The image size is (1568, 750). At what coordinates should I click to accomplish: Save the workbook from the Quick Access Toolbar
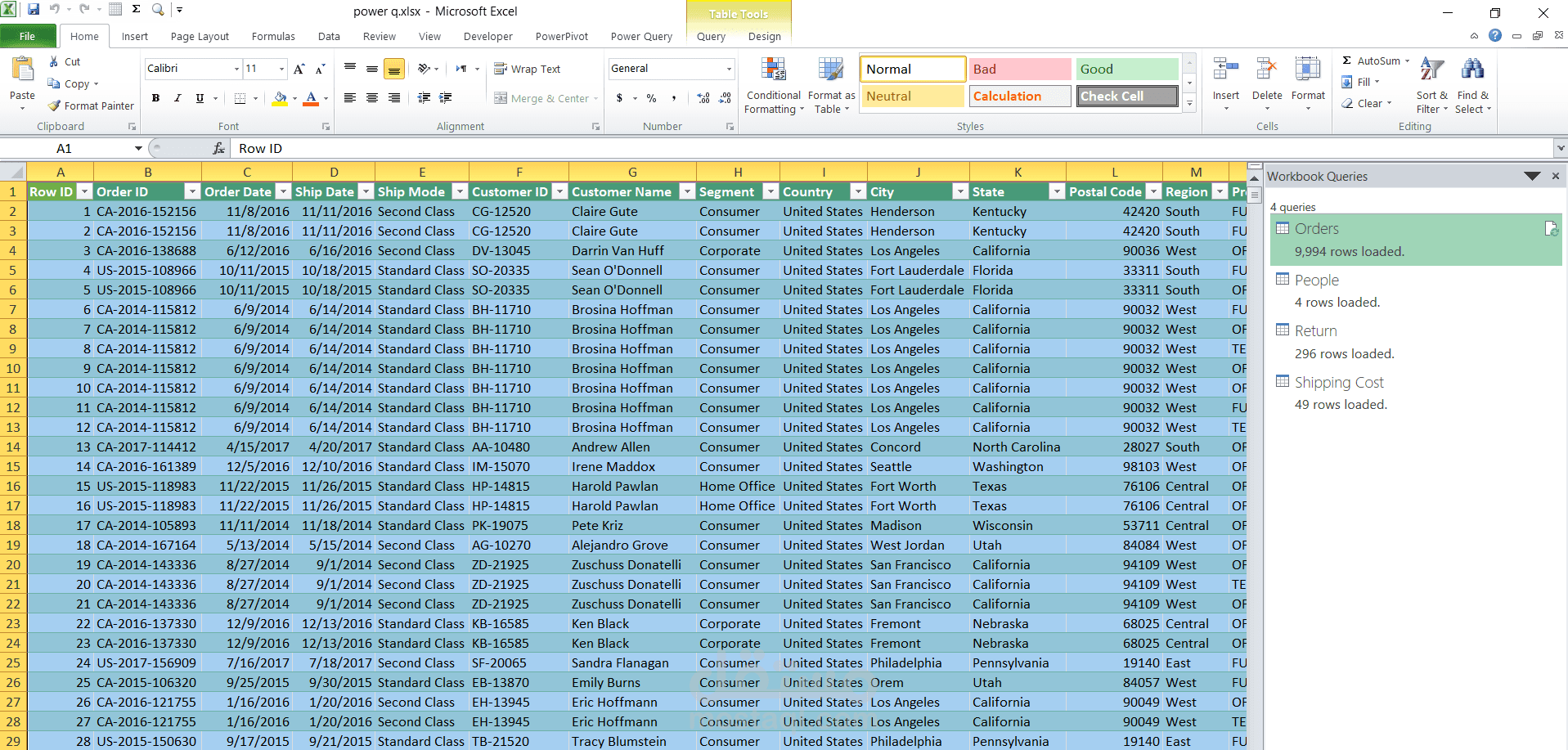(34, 10)
